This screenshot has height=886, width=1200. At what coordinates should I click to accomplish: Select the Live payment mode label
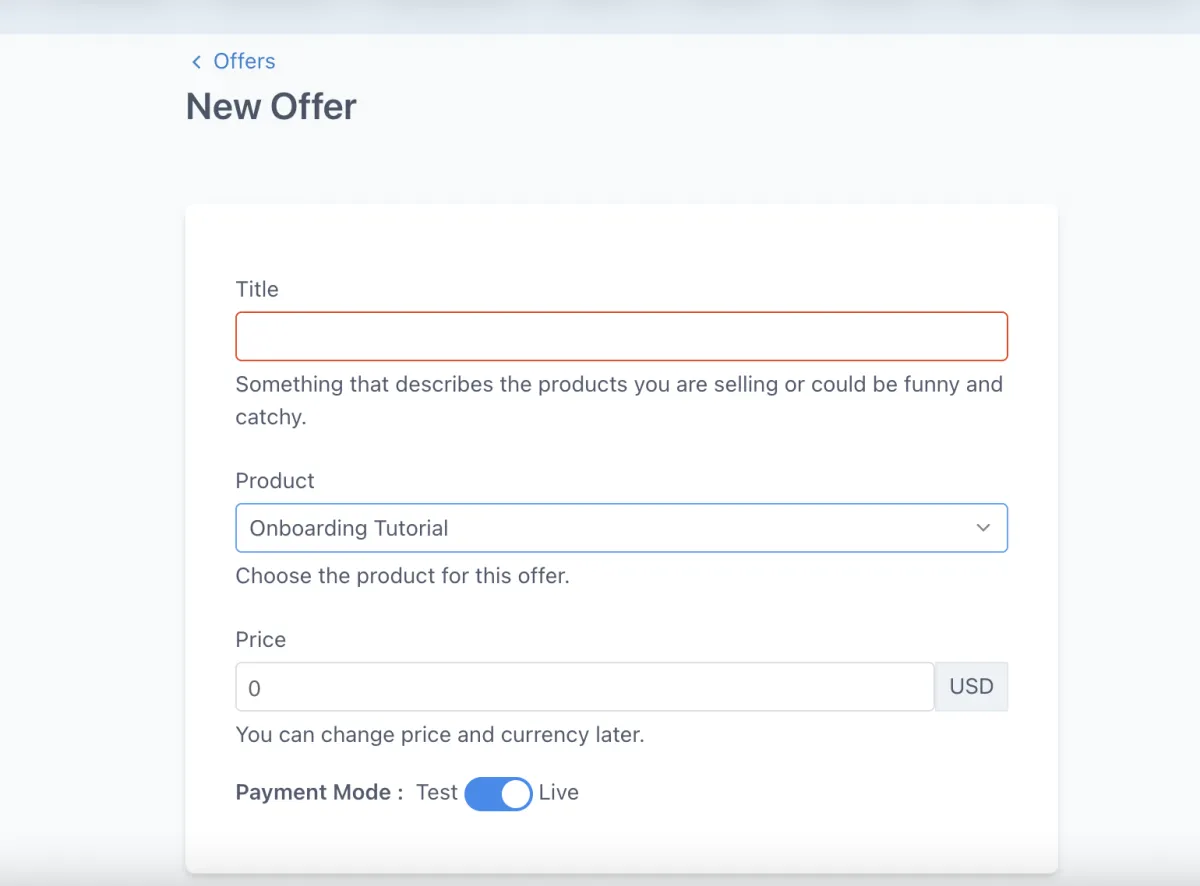559,793
